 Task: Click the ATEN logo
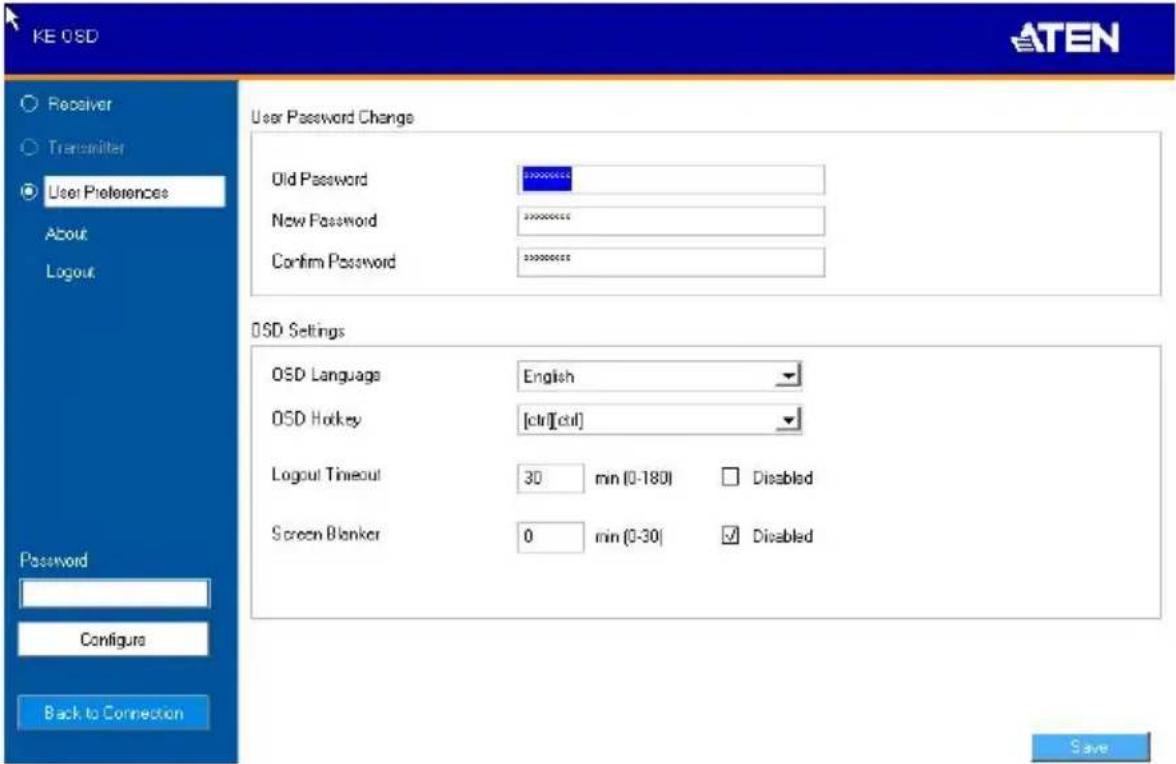(1065, 37)
